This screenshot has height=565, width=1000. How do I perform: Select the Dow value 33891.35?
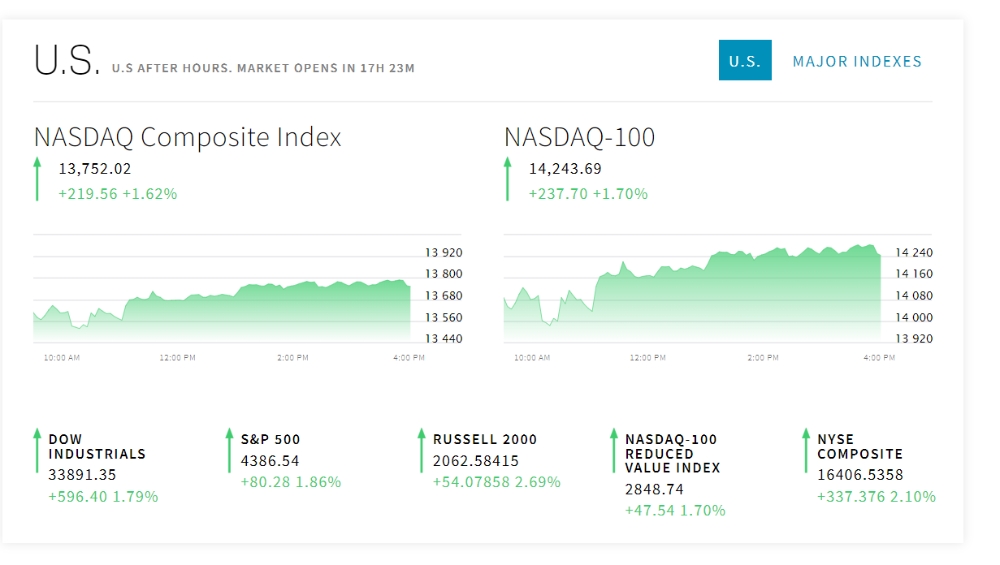tap(82, 475)
